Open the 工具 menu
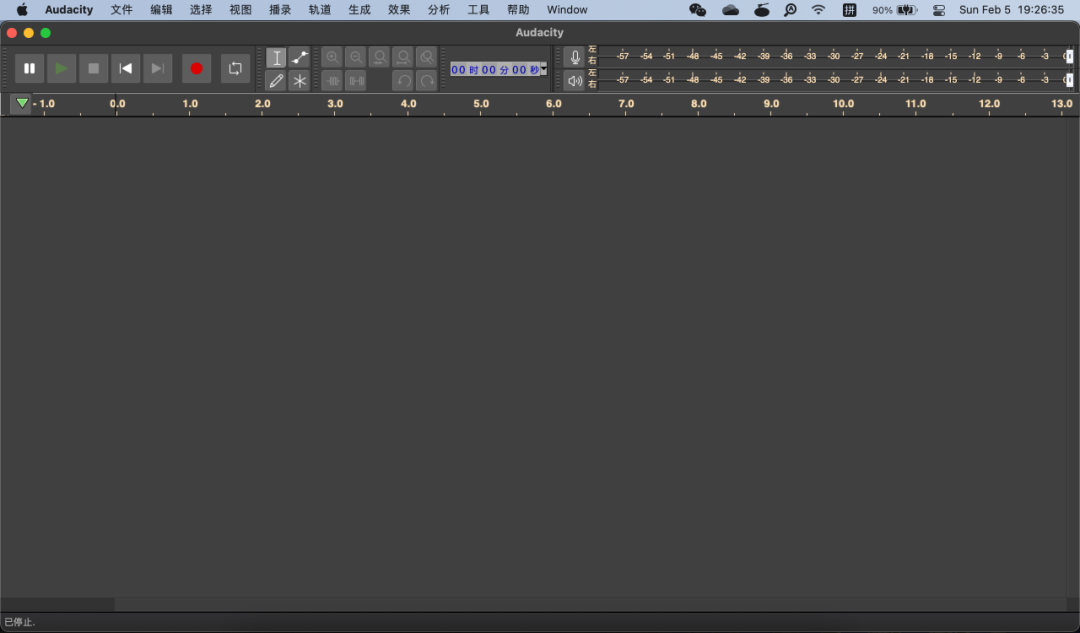 pos(478,10)
